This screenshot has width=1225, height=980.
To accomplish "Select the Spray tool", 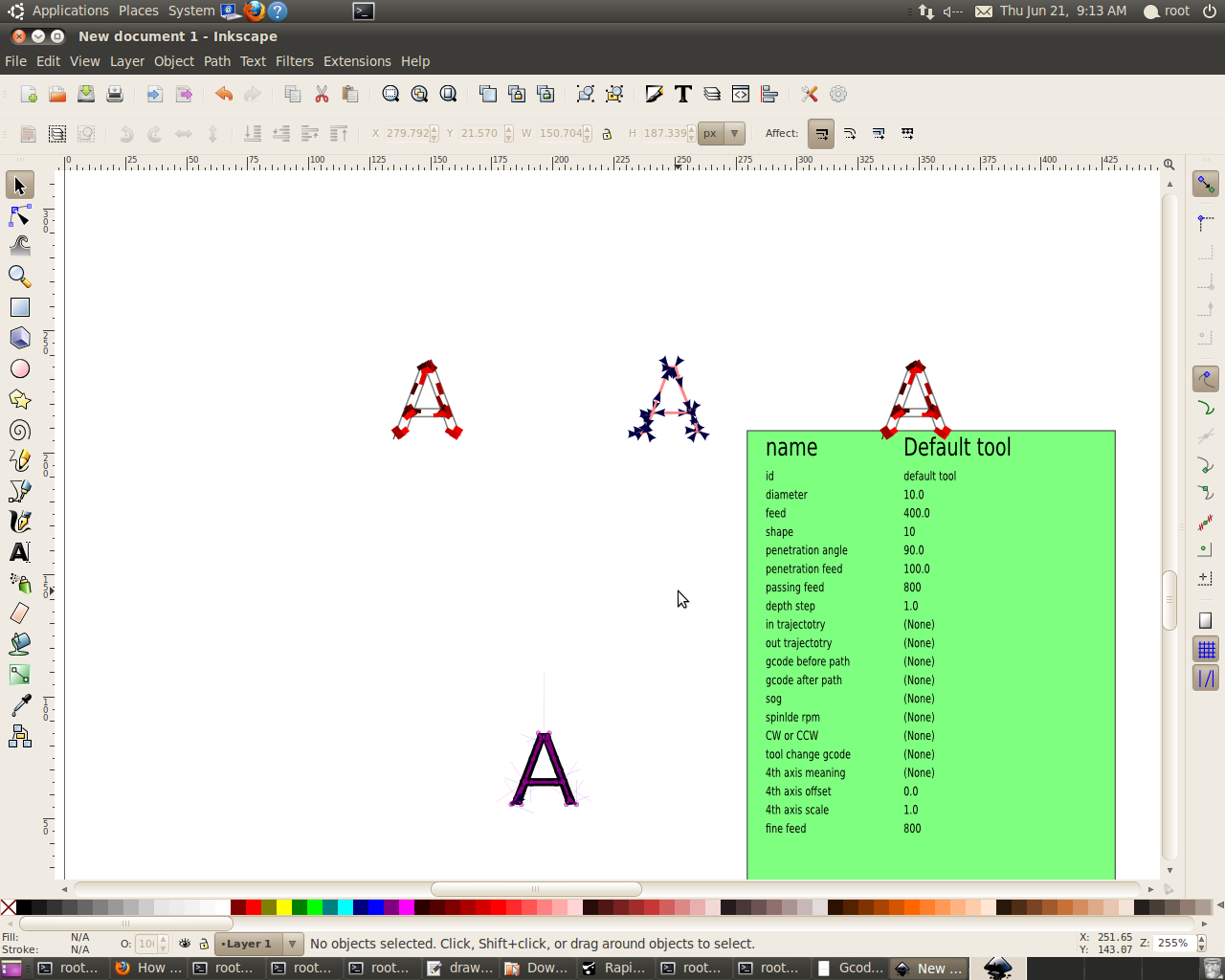I will [20, 583].
